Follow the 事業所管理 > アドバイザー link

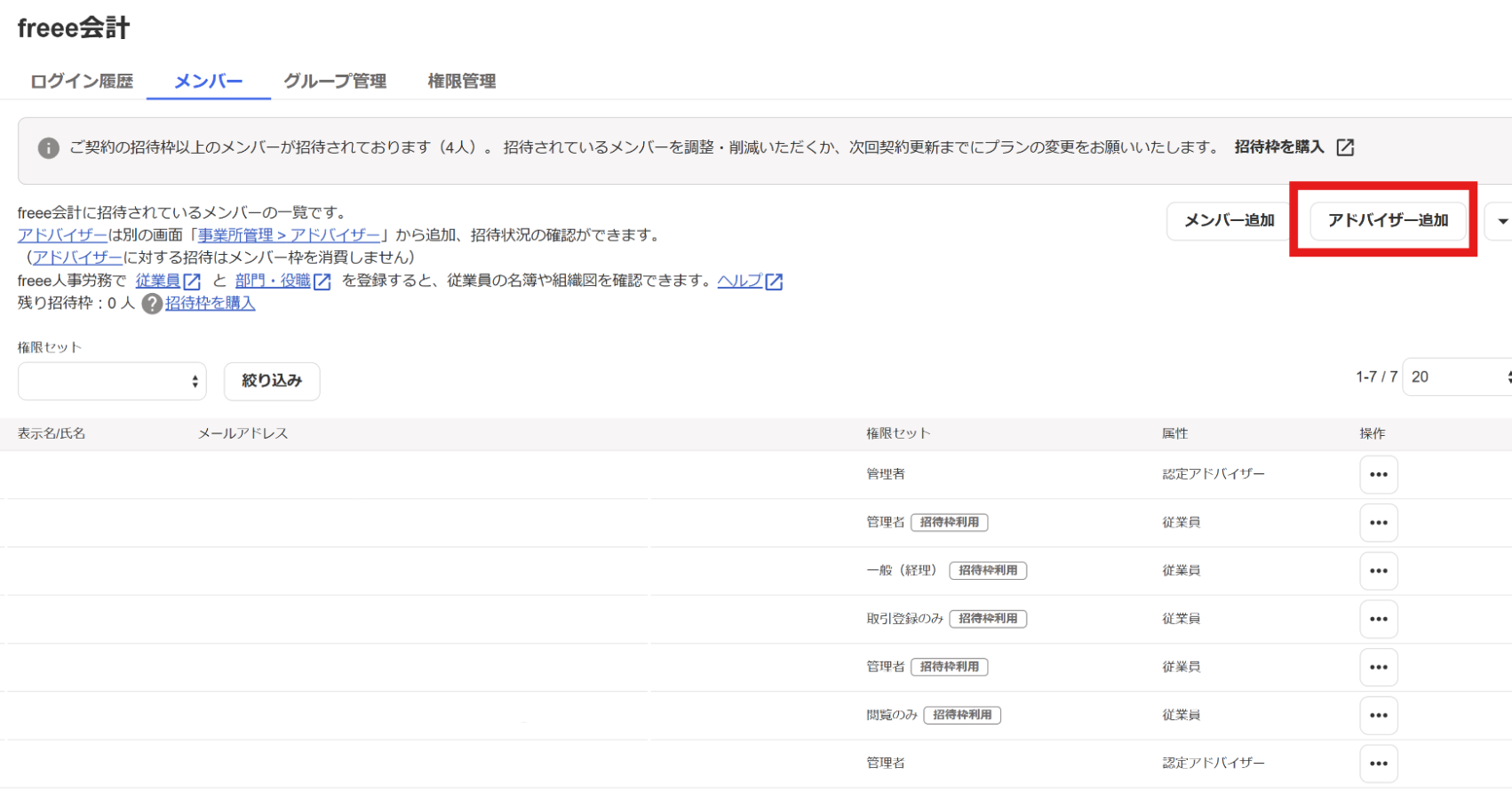289,235
